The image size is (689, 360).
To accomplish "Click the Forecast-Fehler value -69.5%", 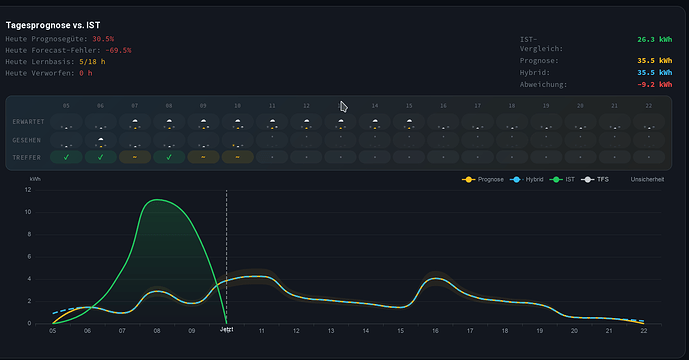I will pos(118,50).
